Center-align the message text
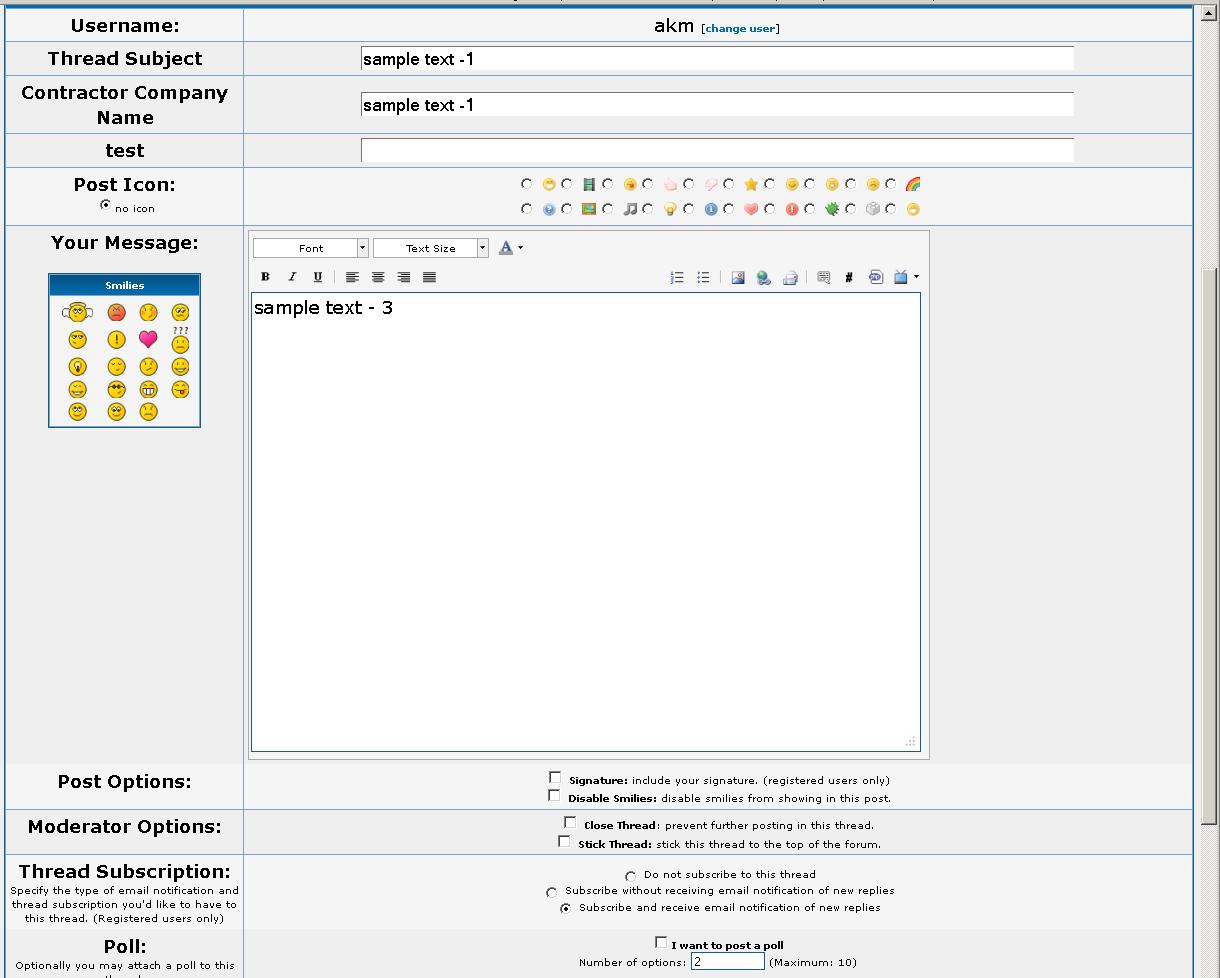 [x=378, y=277]
